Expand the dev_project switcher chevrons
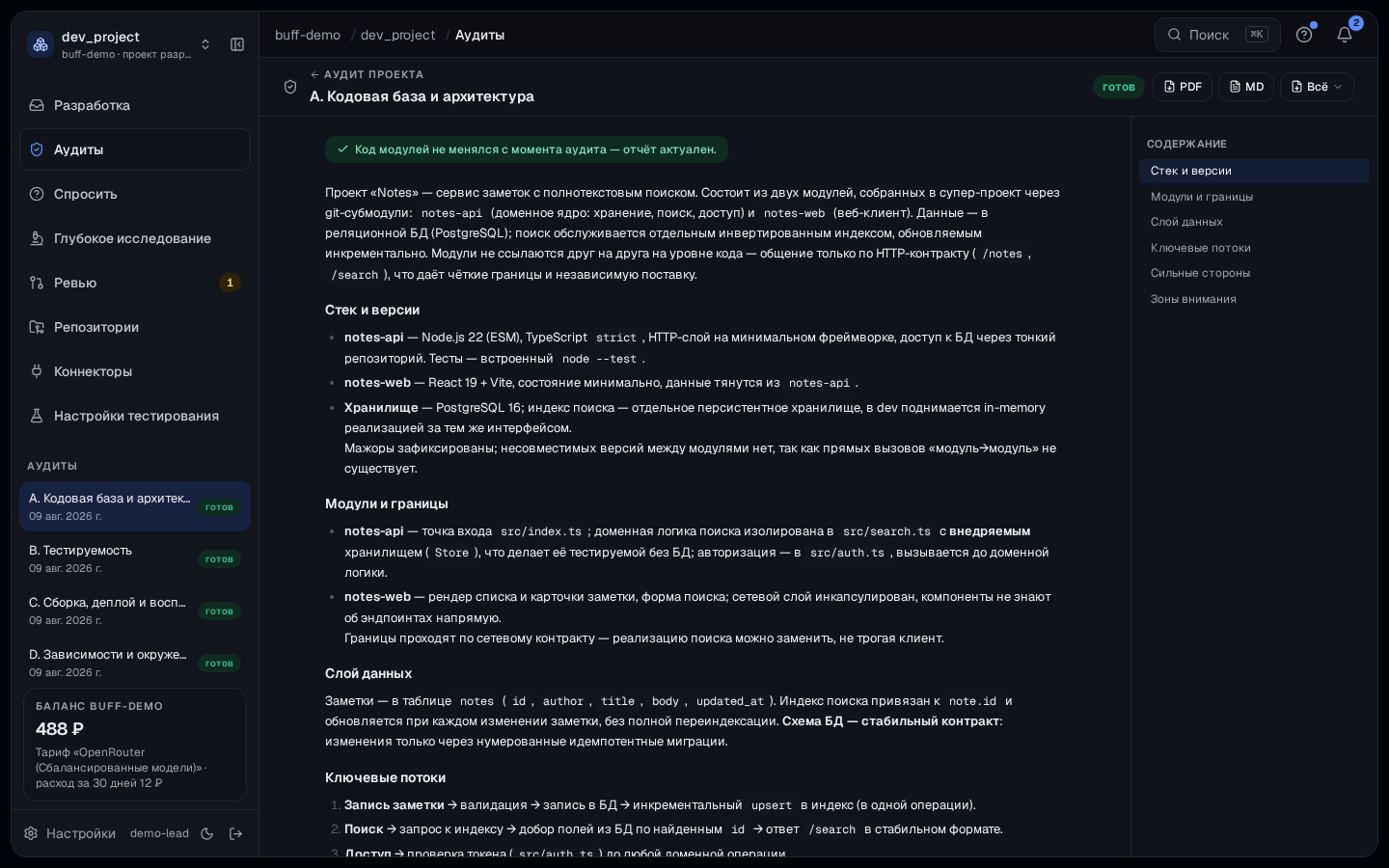1389x868 pixels. point(205,44)
